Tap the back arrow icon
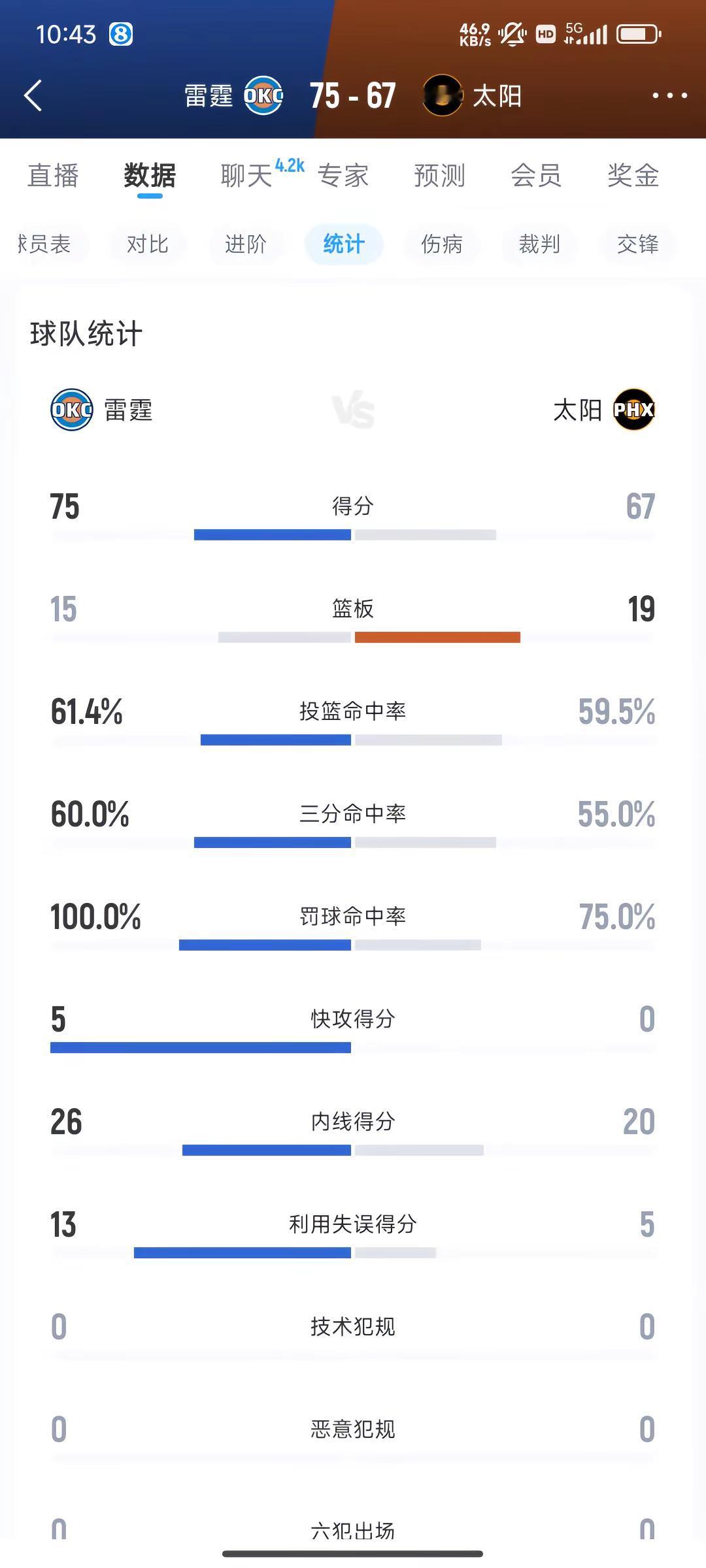706x1568 pixels. 33,96
